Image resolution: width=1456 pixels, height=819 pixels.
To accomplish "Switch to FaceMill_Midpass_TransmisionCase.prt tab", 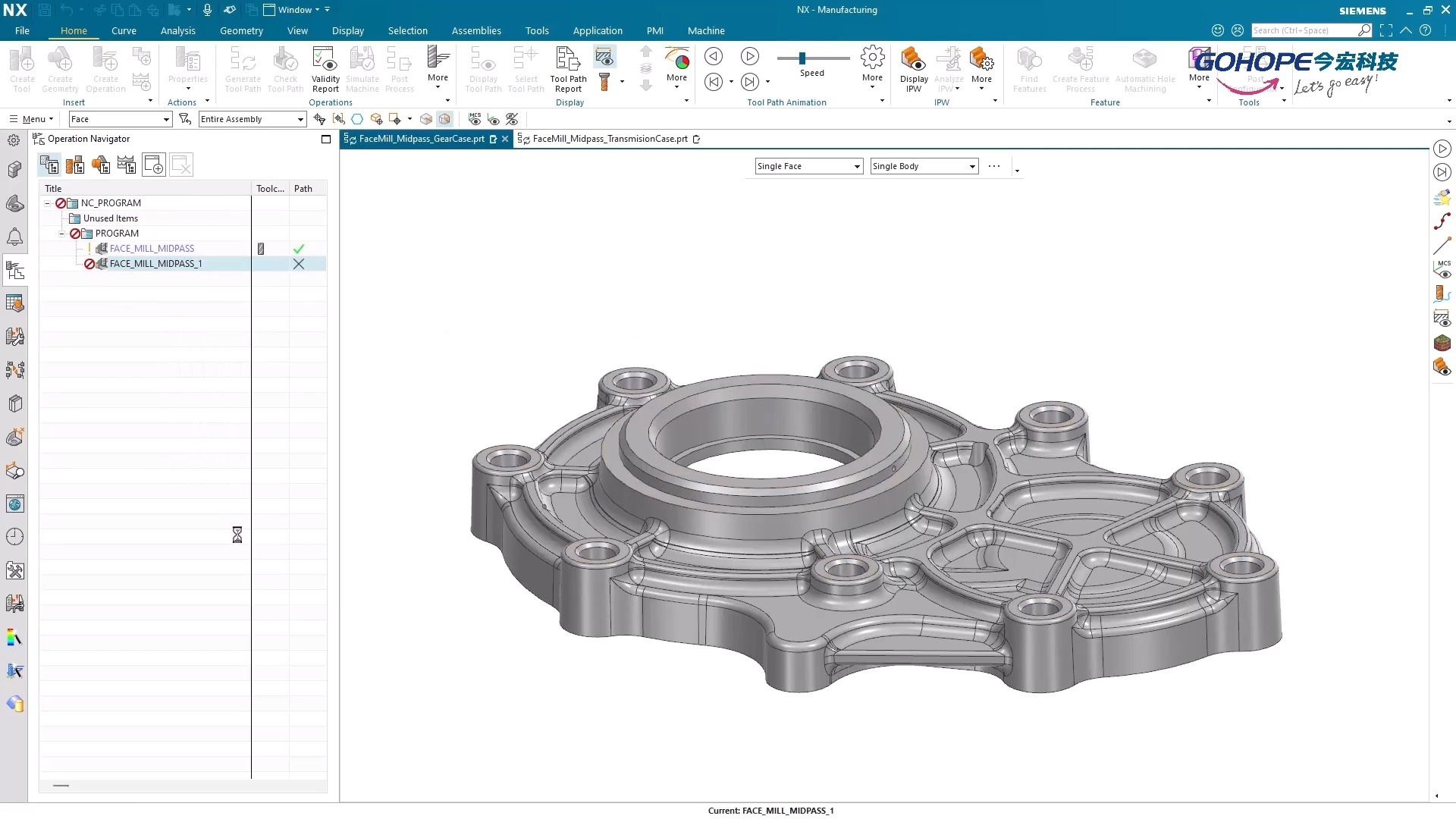I will tap(609, 139).
